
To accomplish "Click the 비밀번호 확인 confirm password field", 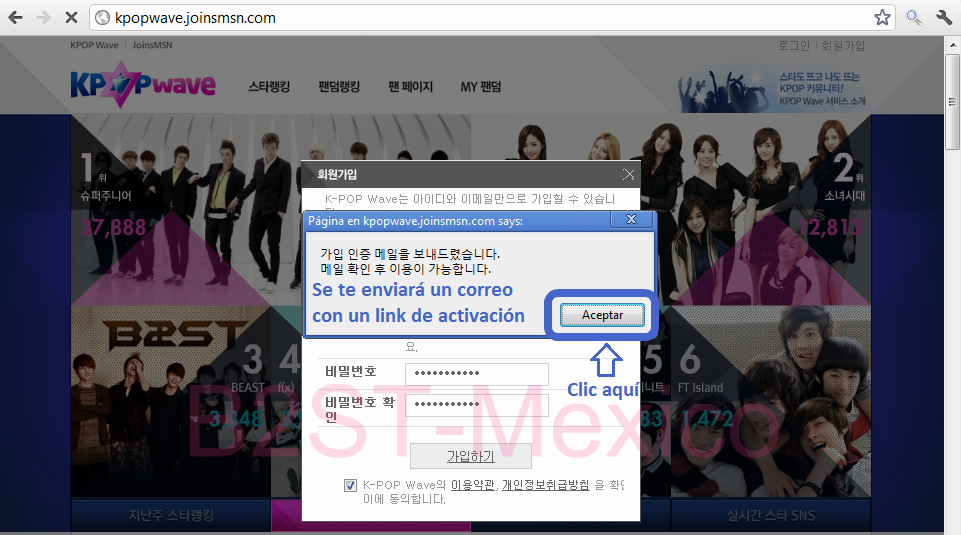I will tap(477, 405).
